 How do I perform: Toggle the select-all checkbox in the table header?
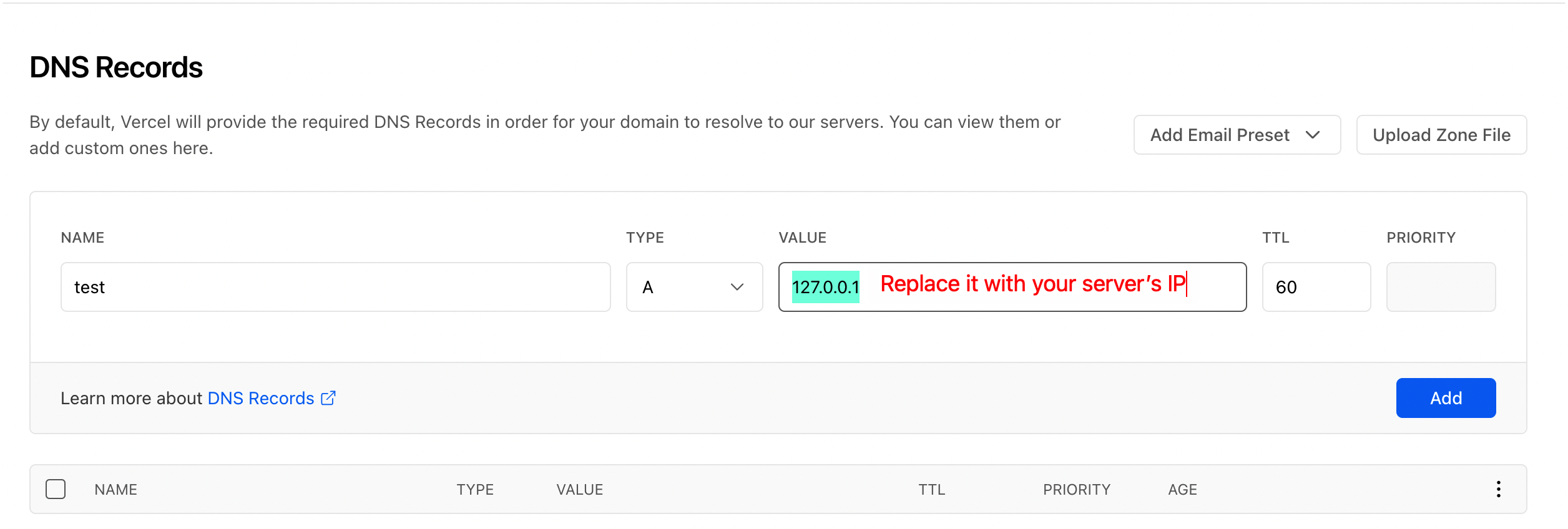click(56, 490)
